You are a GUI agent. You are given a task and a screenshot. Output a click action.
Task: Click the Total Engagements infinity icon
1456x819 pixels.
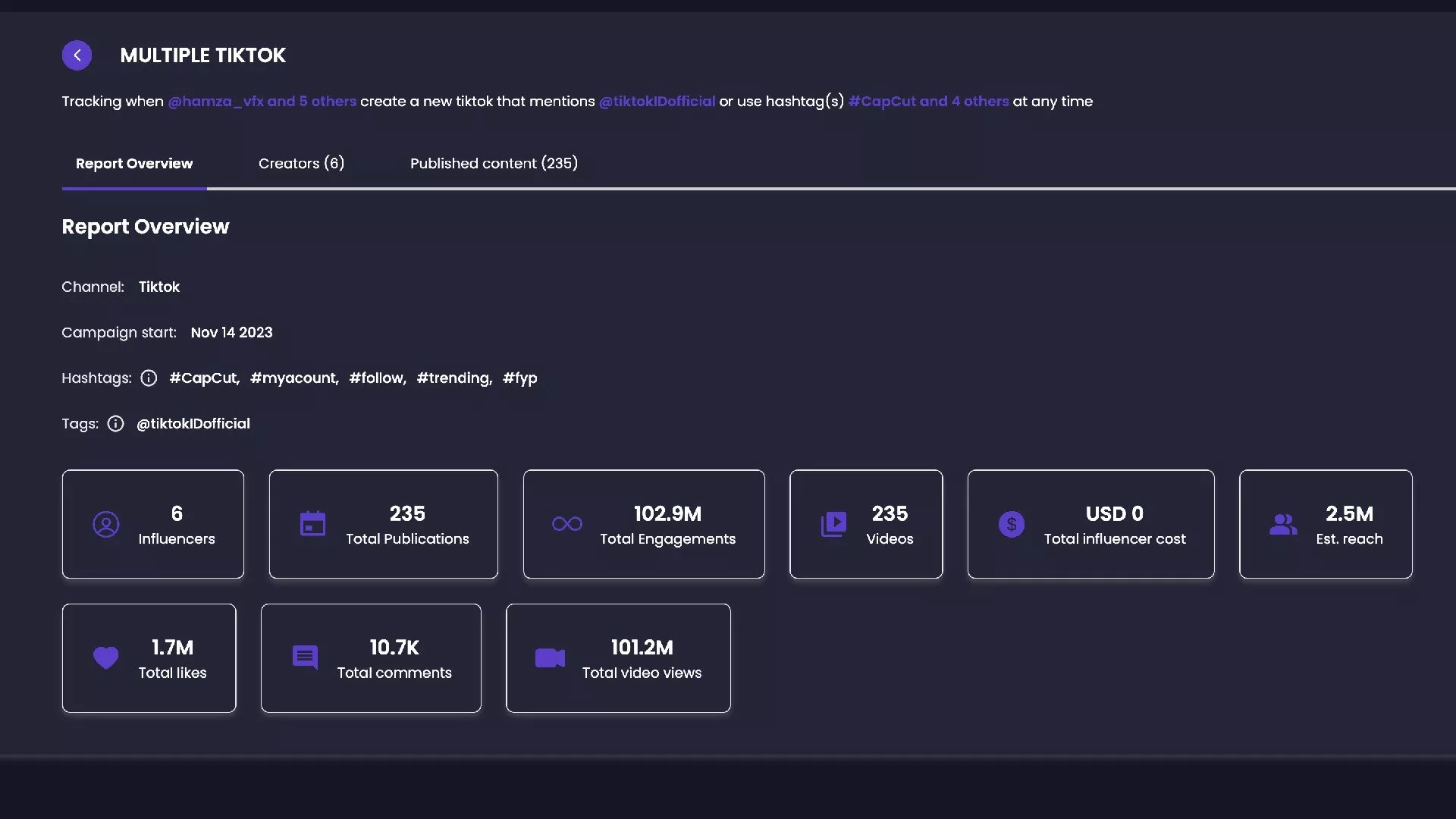[567, 524]
